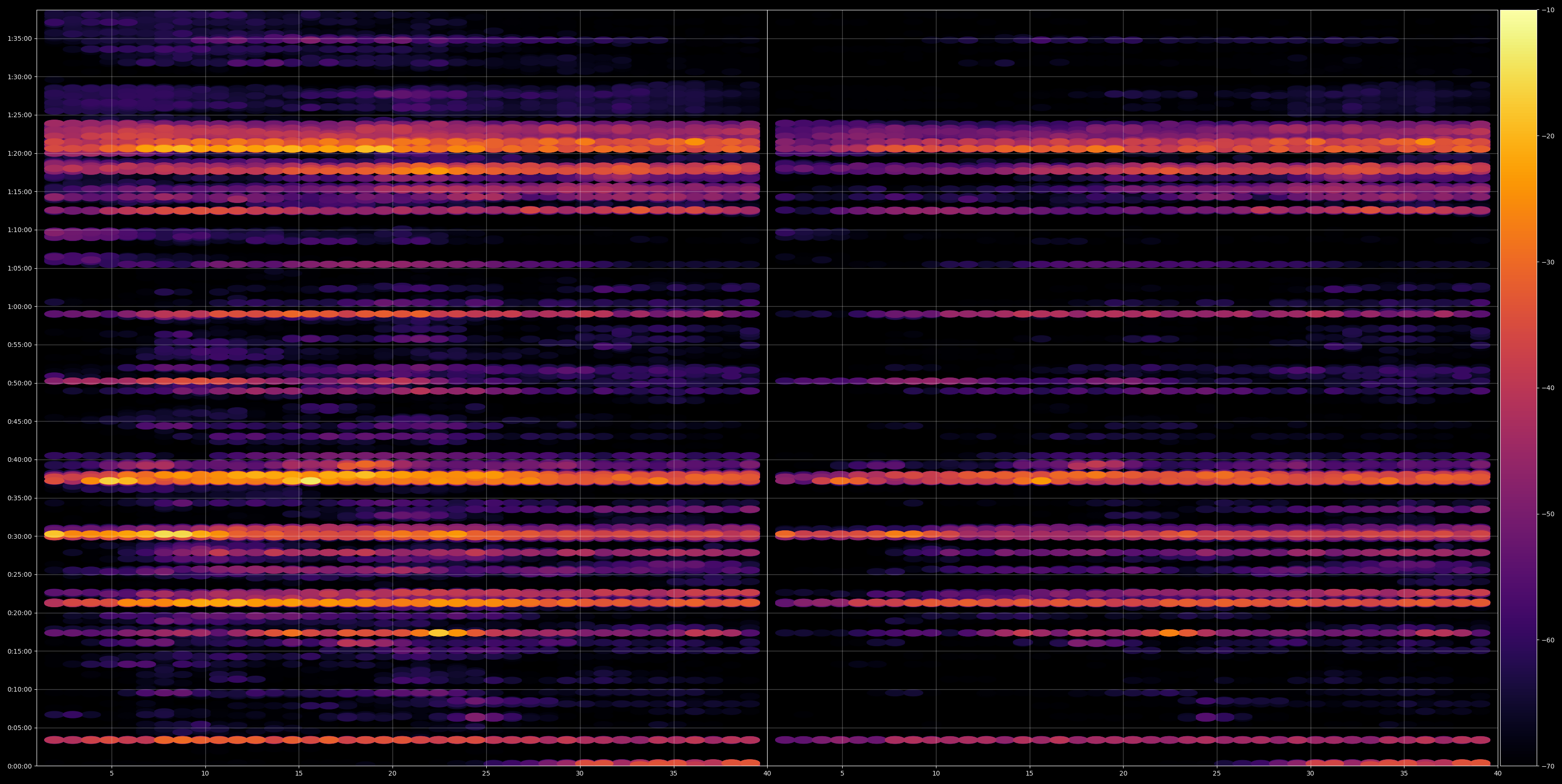This screenshot has width=1562, height=784.
Task: Click x-axis tick 5 under left heatmap
Action: point(112,774)
